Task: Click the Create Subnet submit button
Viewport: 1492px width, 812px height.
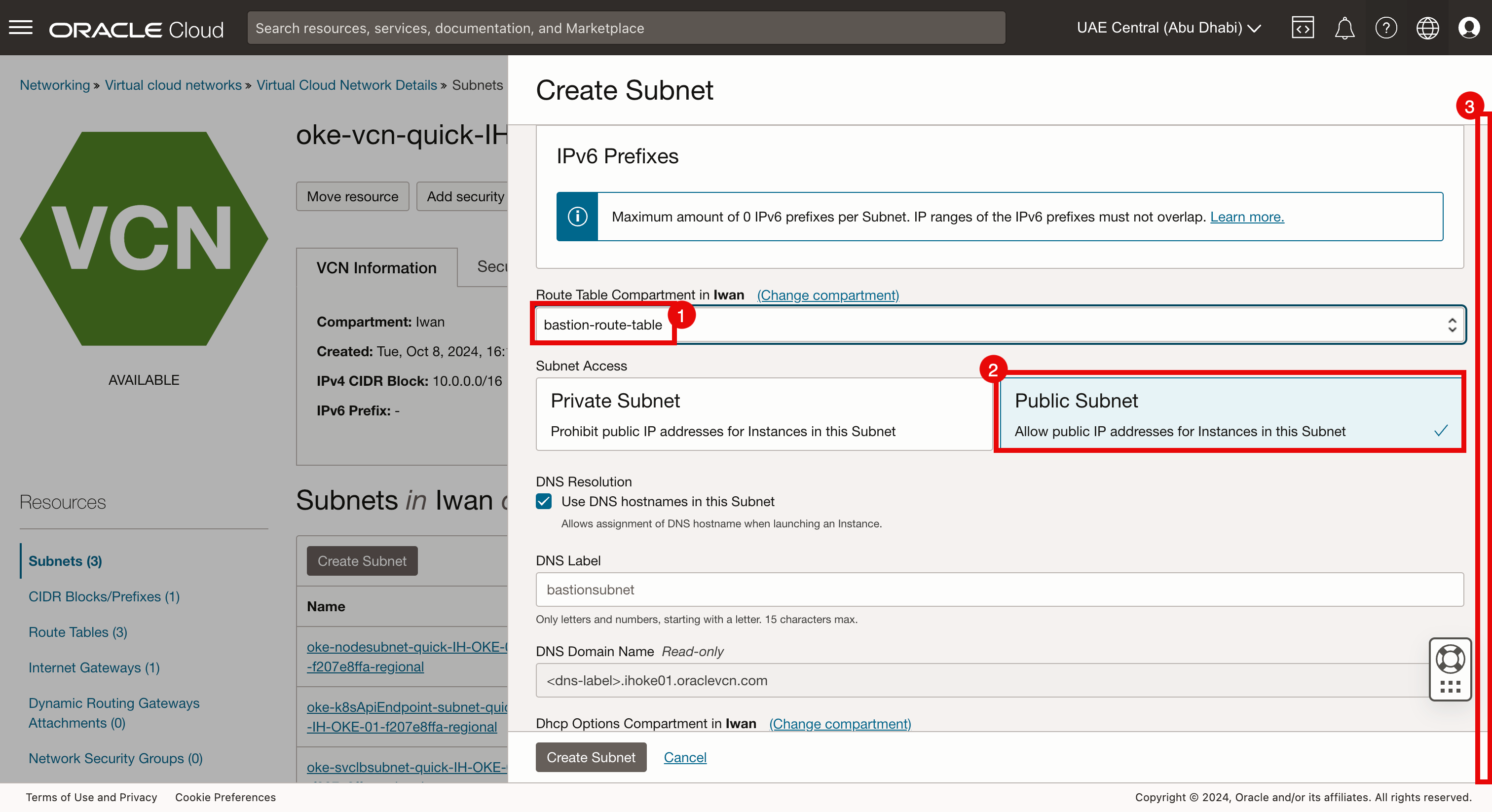Action: (x=590, y=758)
